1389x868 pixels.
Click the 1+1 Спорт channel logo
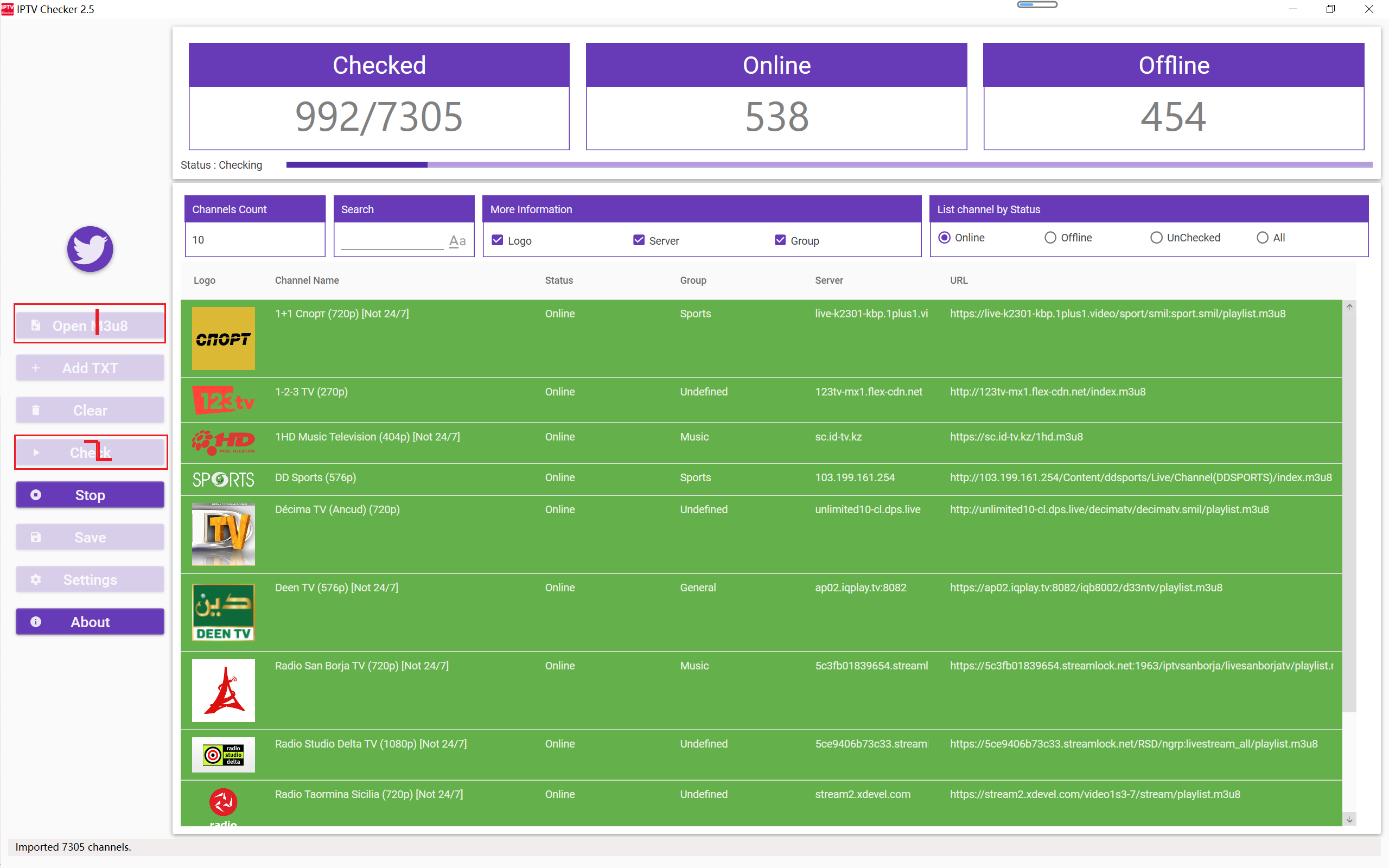(224, 339)
